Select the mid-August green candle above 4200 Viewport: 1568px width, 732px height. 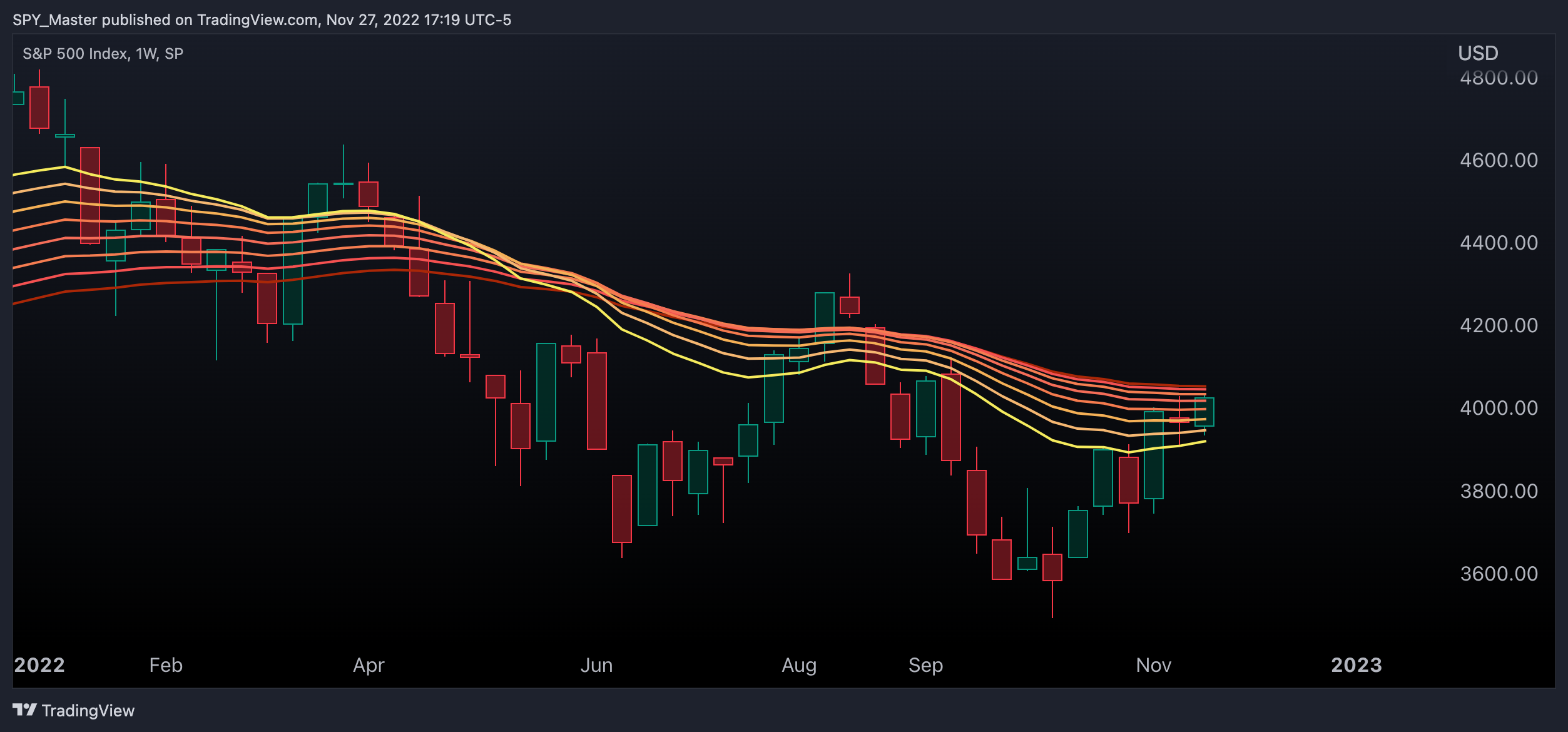(825, 318)
